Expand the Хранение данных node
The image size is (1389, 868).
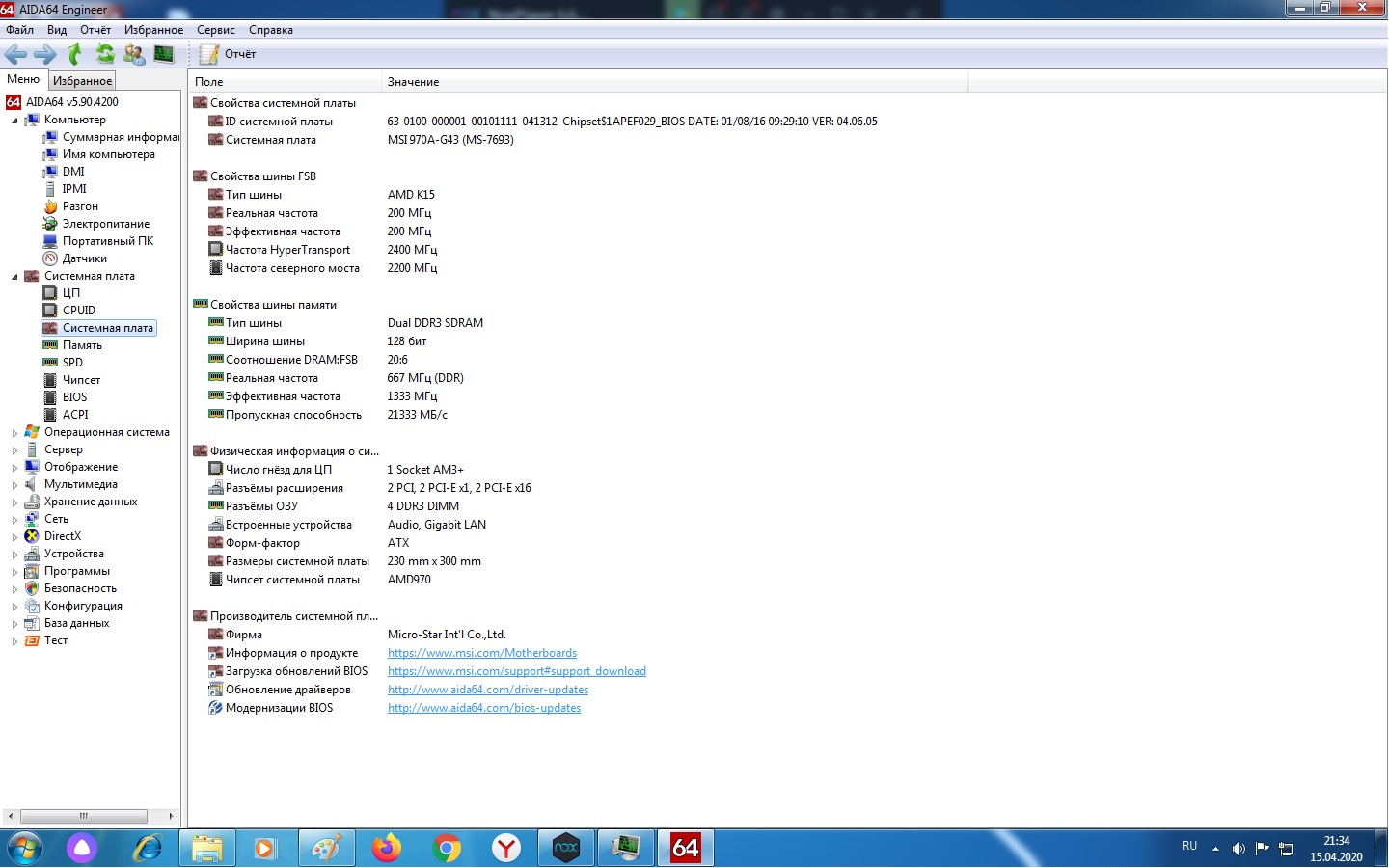[14, 502]
